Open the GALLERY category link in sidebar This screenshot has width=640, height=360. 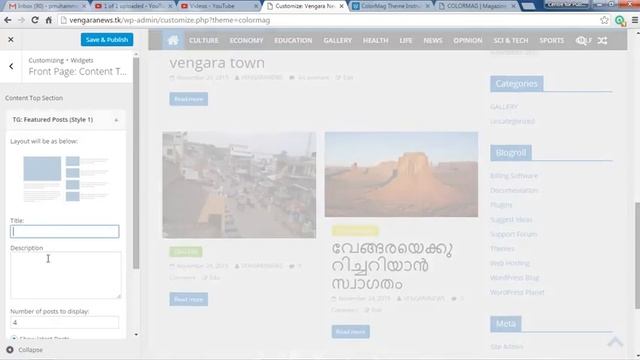pyautogui.click(x=504, y=107)
